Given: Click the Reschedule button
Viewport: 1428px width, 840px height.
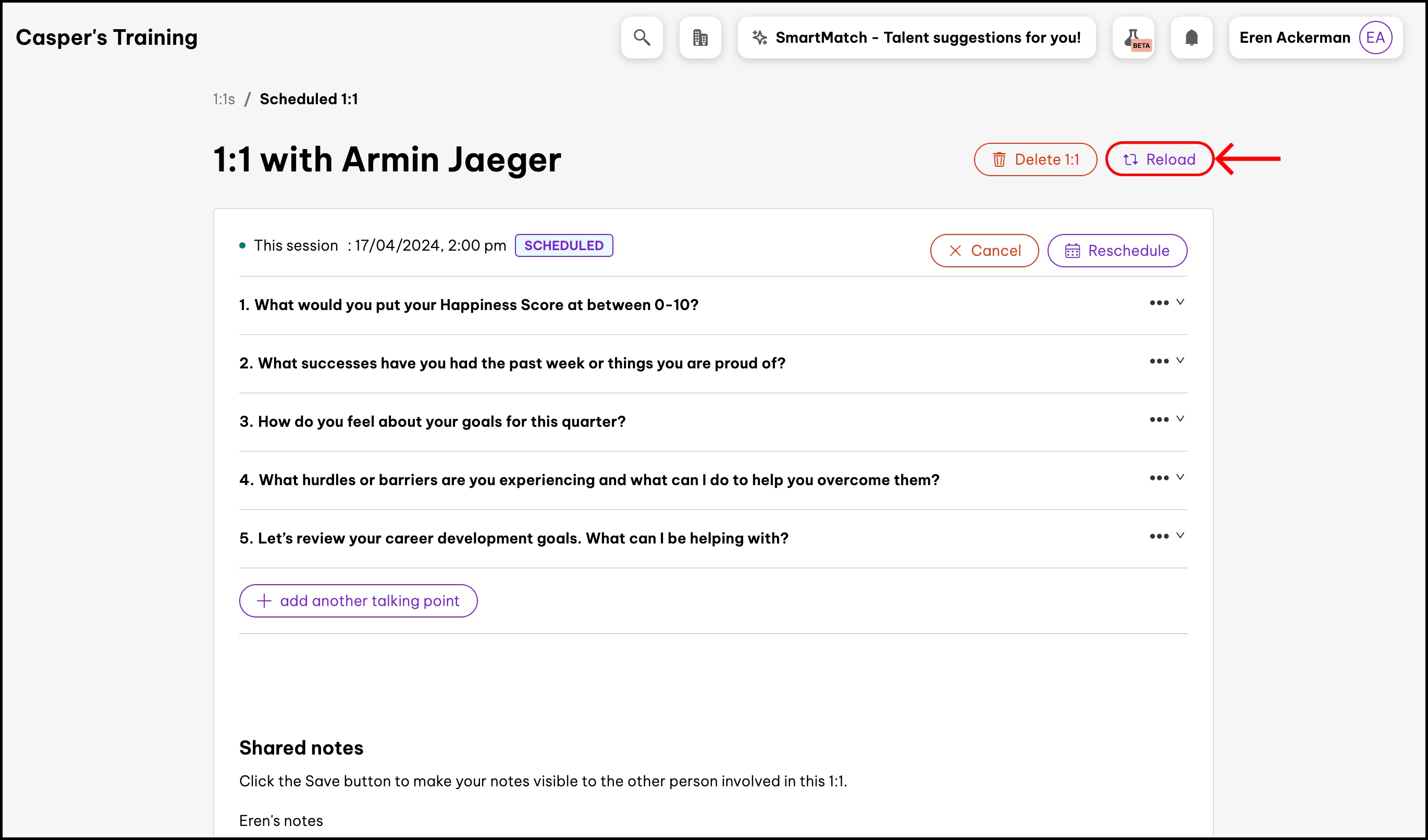Looking at the screenshot, I should [x=1117, y=250].
